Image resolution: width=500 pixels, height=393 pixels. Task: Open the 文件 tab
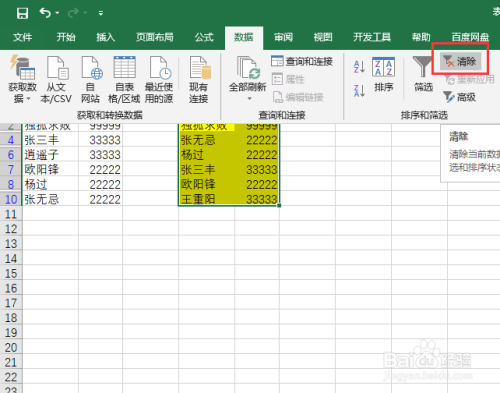[x=22, y=37]
